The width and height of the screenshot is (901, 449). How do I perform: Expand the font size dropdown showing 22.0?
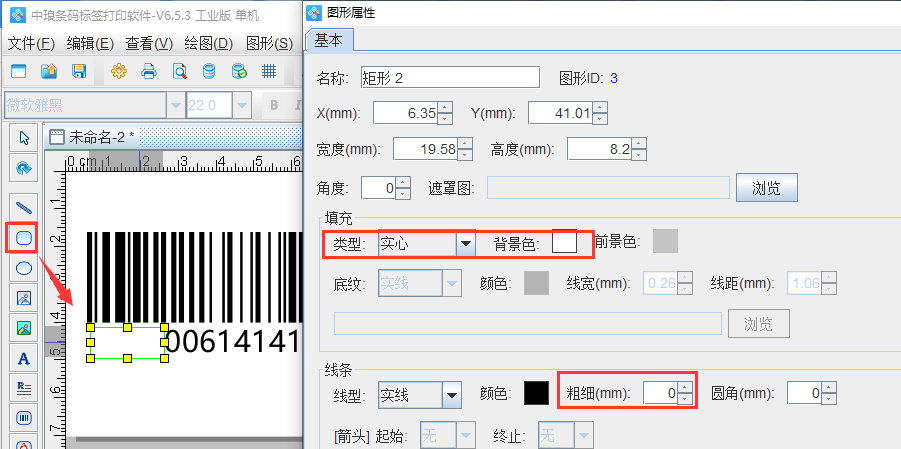240,105
